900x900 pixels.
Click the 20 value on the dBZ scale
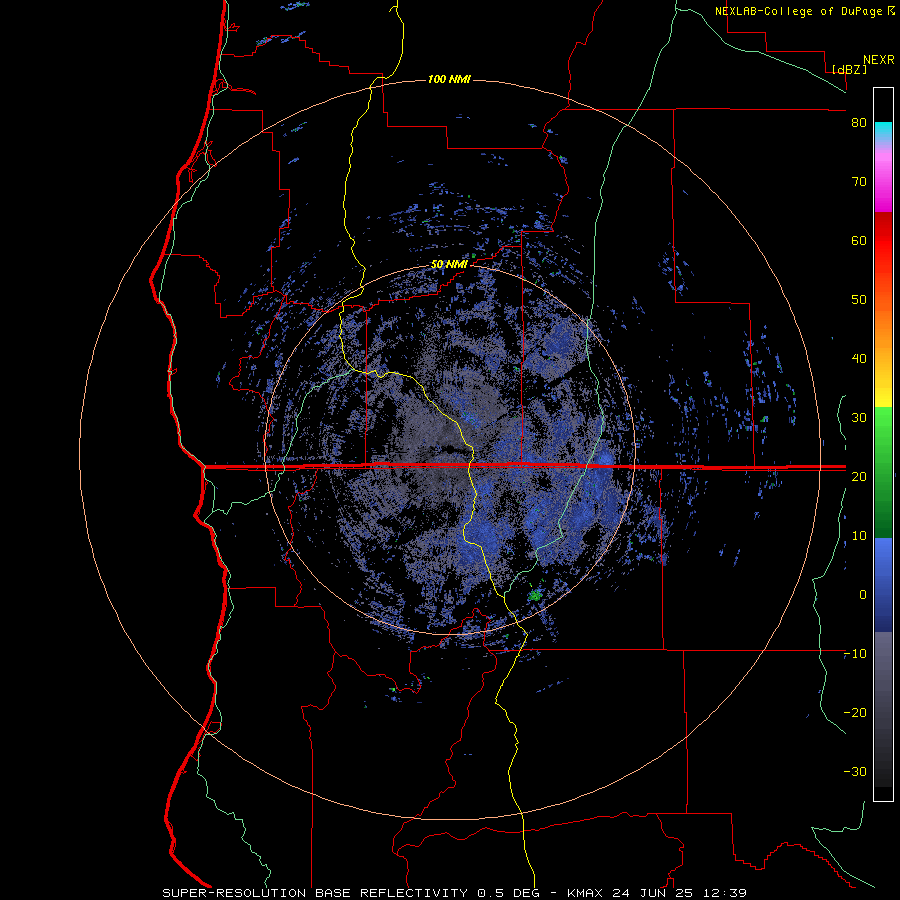coord(859,477)
